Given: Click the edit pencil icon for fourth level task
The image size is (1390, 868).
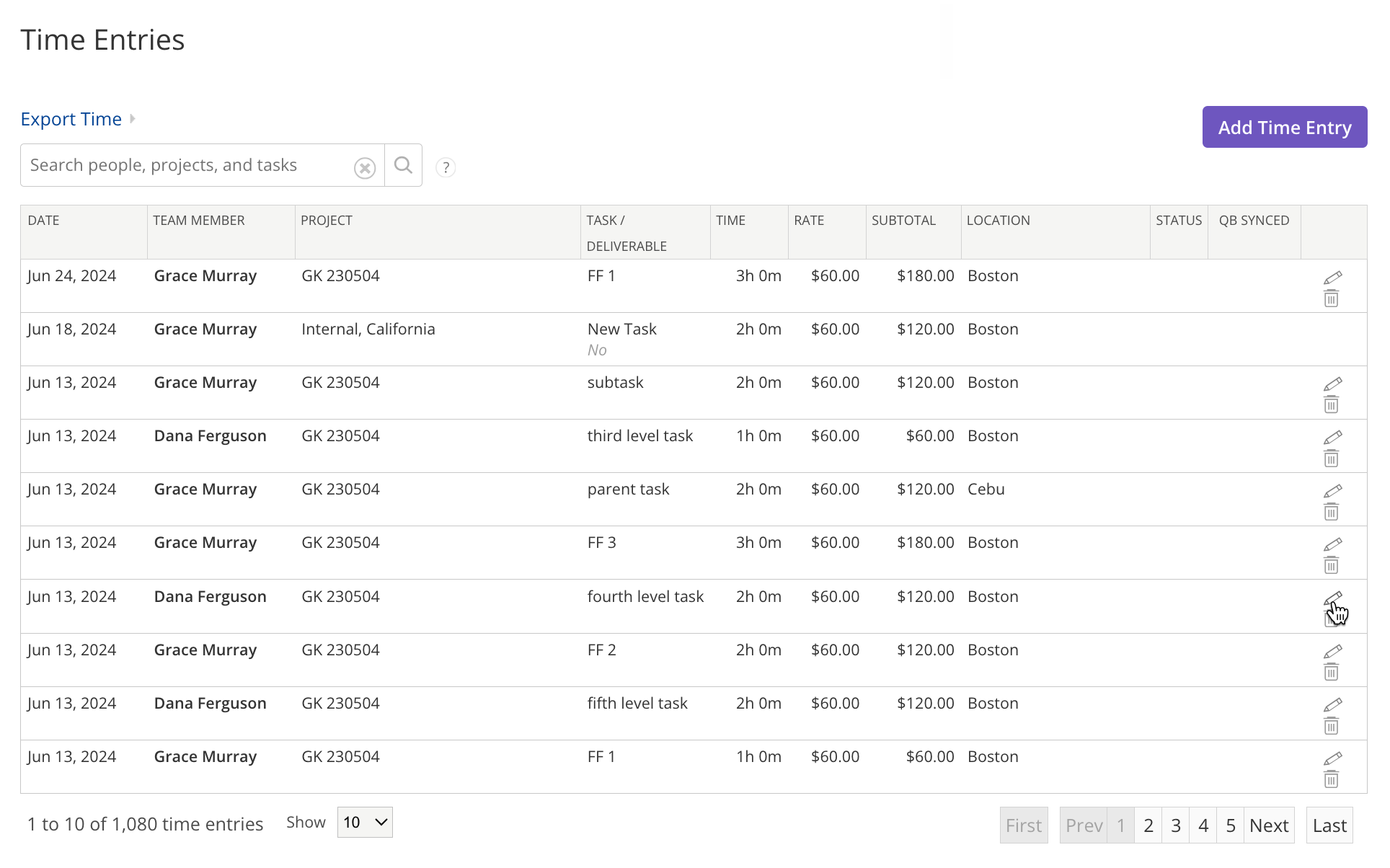Looking at the screenshot, I should coord(1331,597).
